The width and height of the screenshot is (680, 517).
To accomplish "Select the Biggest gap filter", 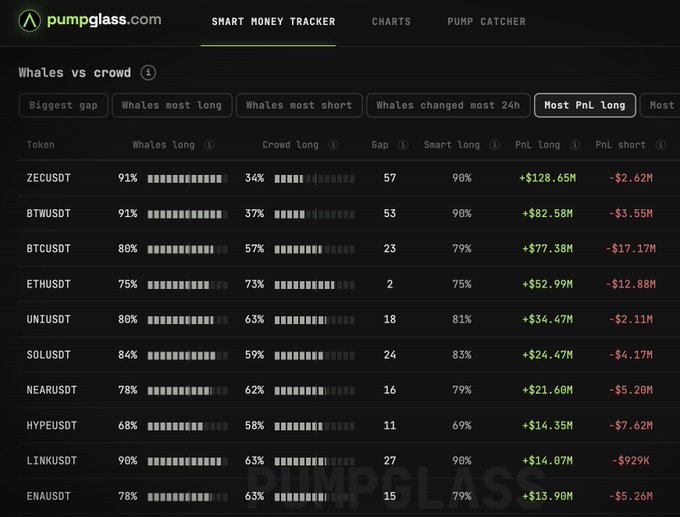I will click(x=63, y=105).
